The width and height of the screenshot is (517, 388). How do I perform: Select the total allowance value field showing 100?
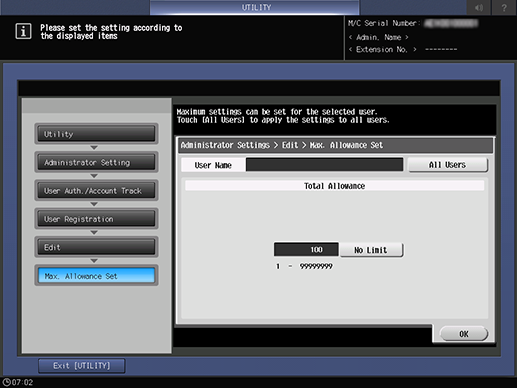(306, 250)
